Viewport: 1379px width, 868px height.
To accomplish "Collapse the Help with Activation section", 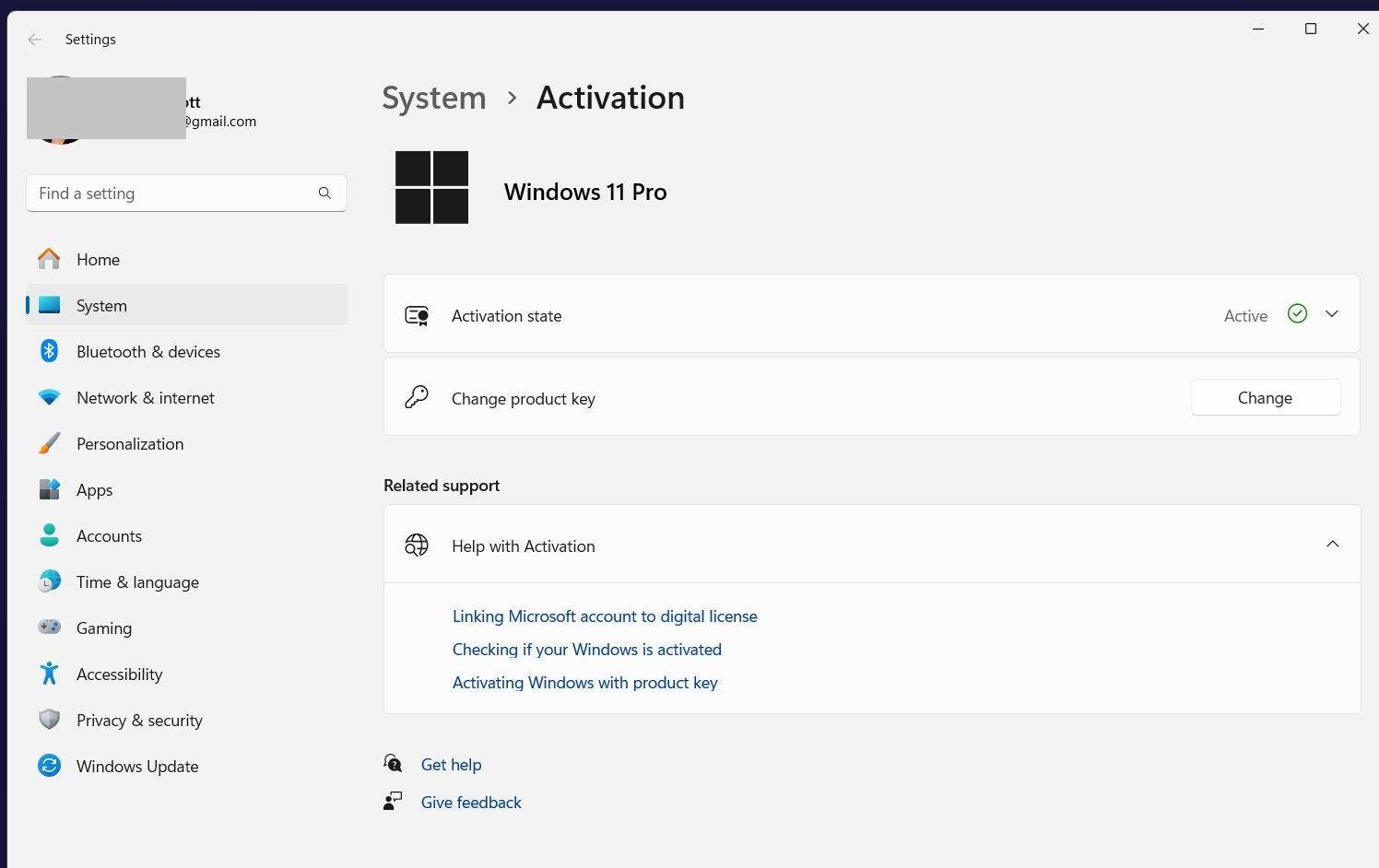I will [1332, 545].
